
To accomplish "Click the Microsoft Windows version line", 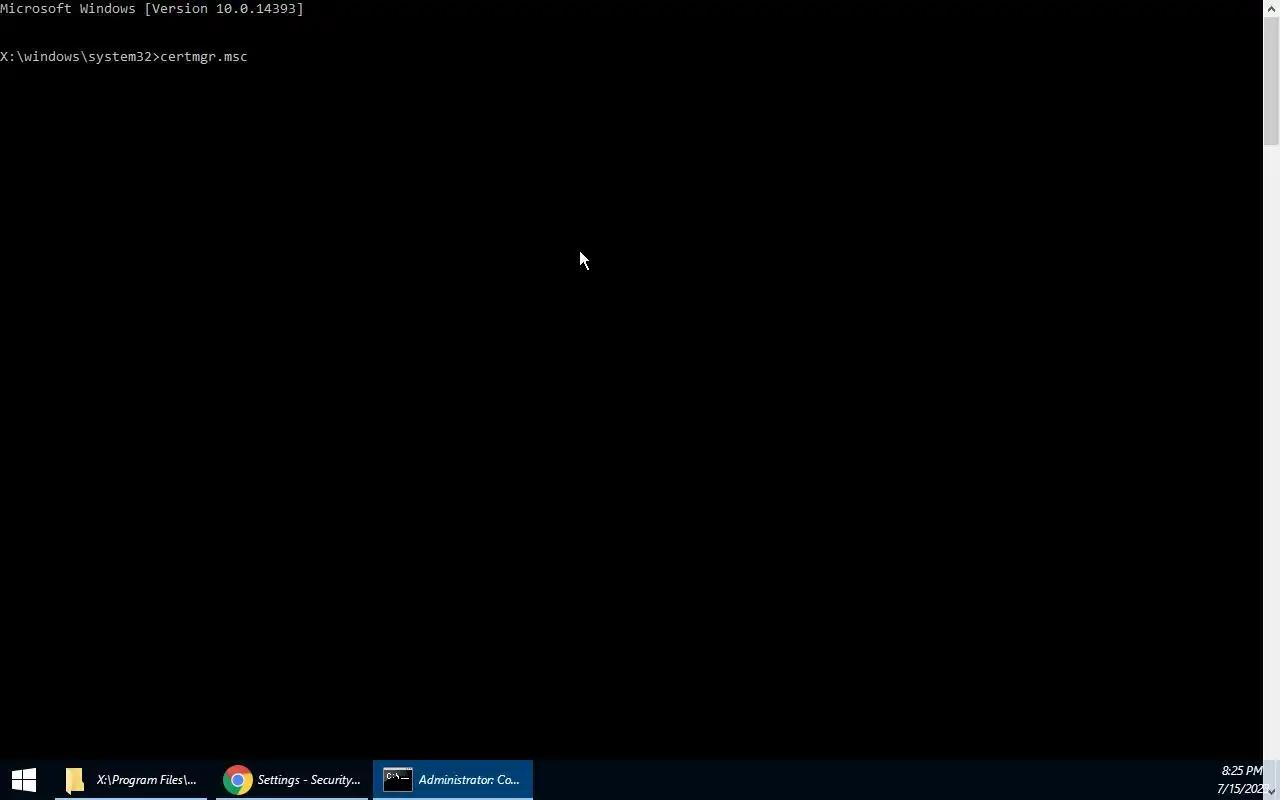I will pyautogui.click(x=152, y=9).
